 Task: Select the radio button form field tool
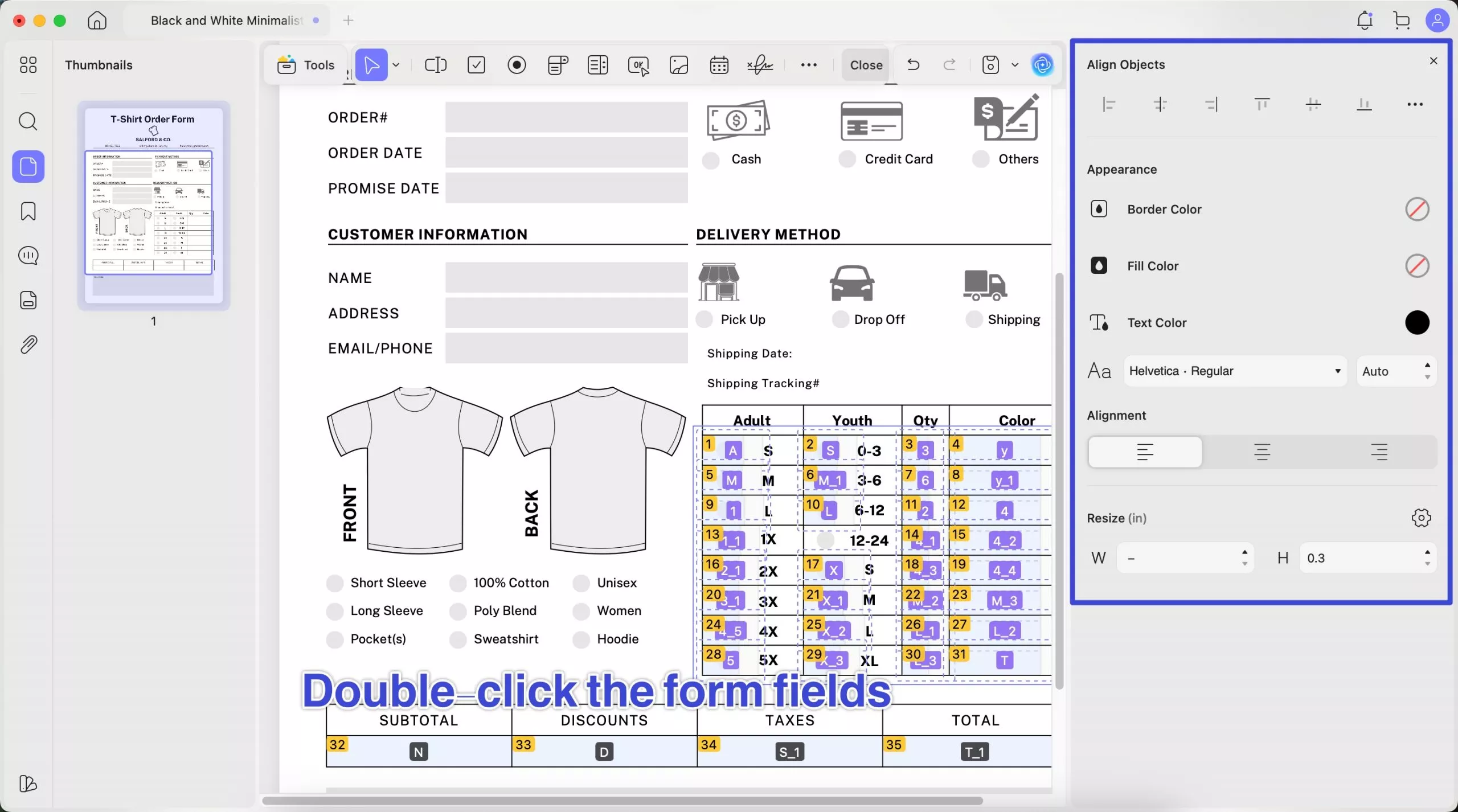click(x=516, y=64)
